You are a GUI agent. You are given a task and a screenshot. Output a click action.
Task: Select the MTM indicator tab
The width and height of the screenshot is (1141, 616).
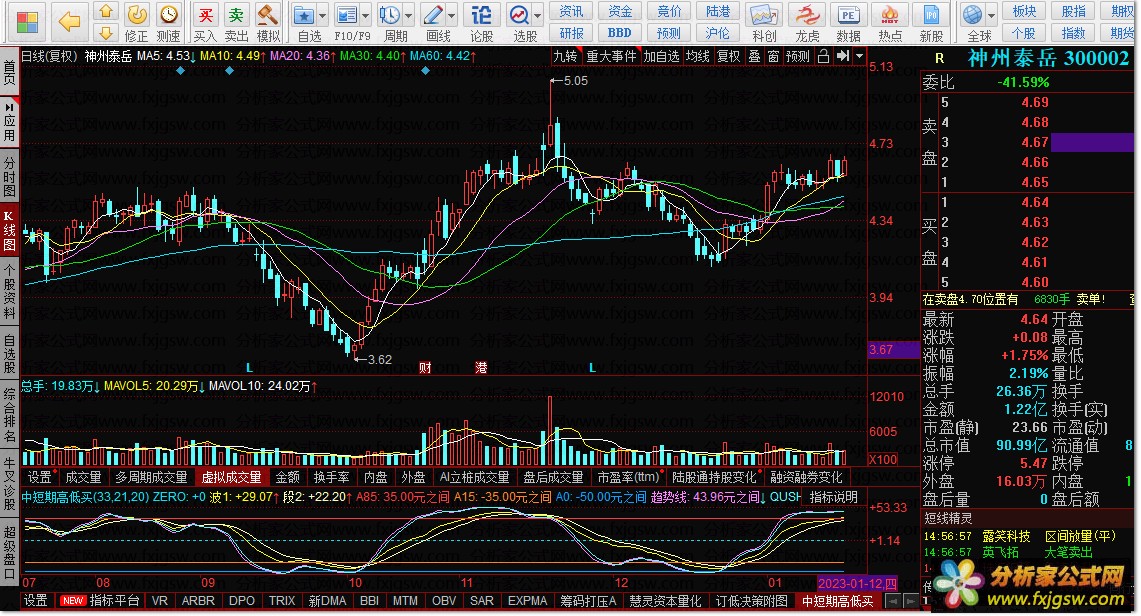coord(405,601)
